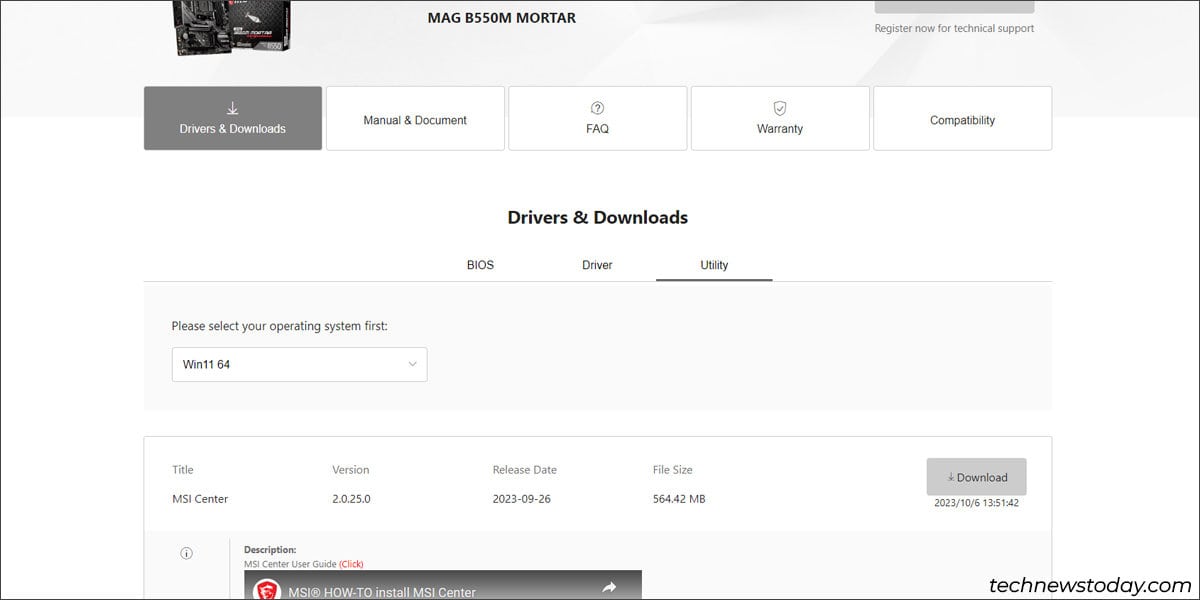
Task: Expand the Win11 64 operating system dropdown
Action: [x=299, y=364]
